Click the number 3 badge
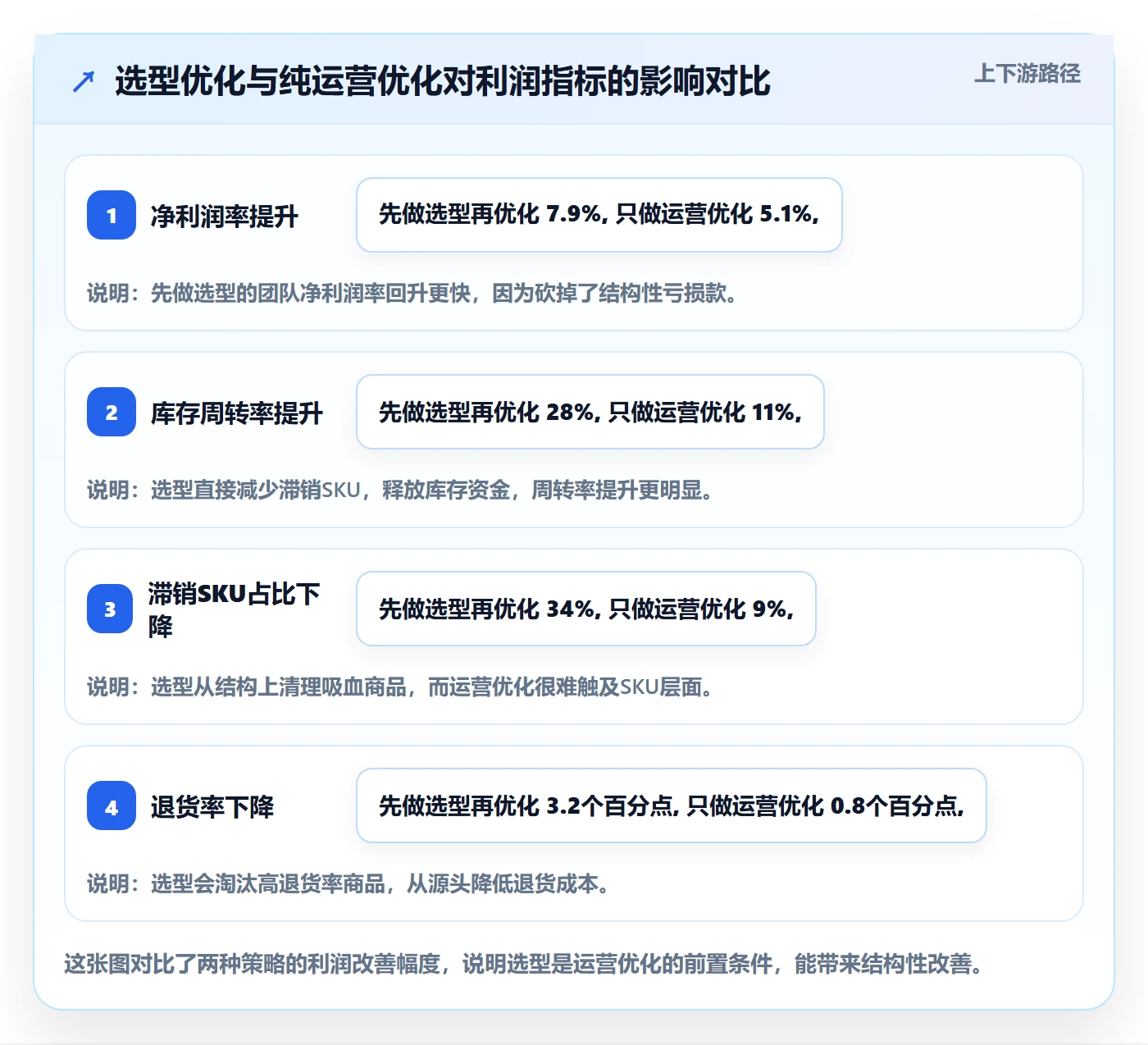 110,609
